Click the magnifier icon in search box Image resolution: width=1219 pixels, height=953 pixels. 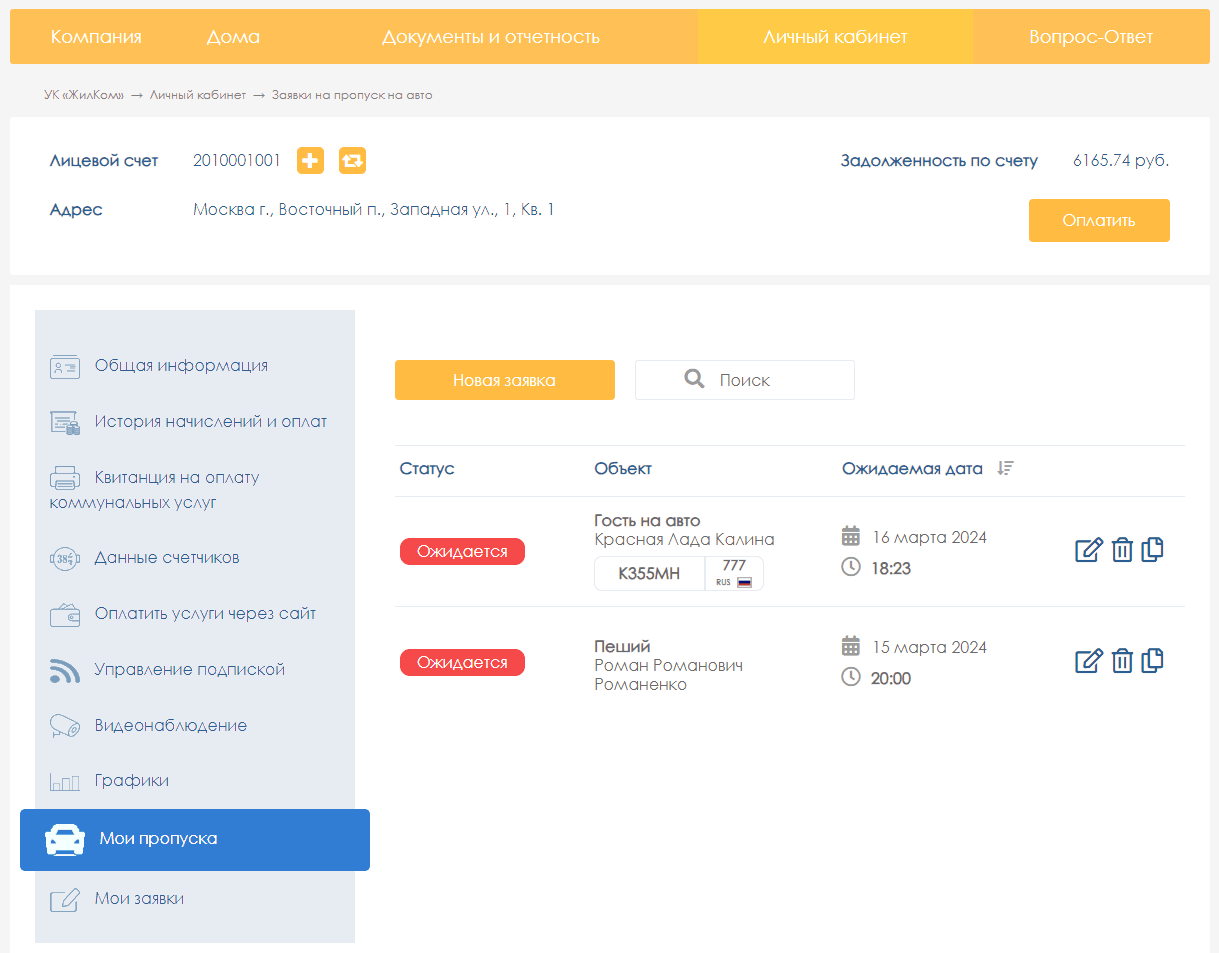pos(694,379)
